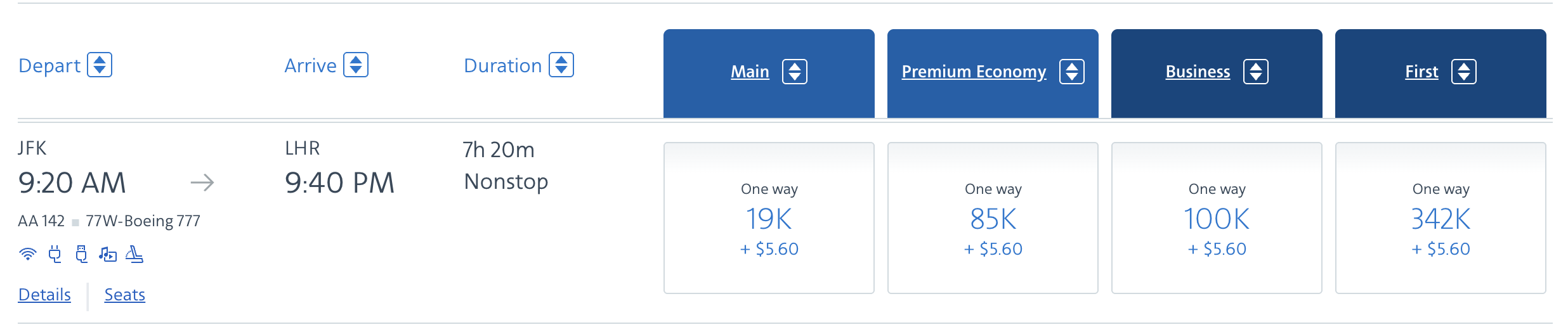Image resolution: width=1568 pixels, height=327 pixels.
Task: Click the power outlet amenity icon
Action: pos(55,254)
